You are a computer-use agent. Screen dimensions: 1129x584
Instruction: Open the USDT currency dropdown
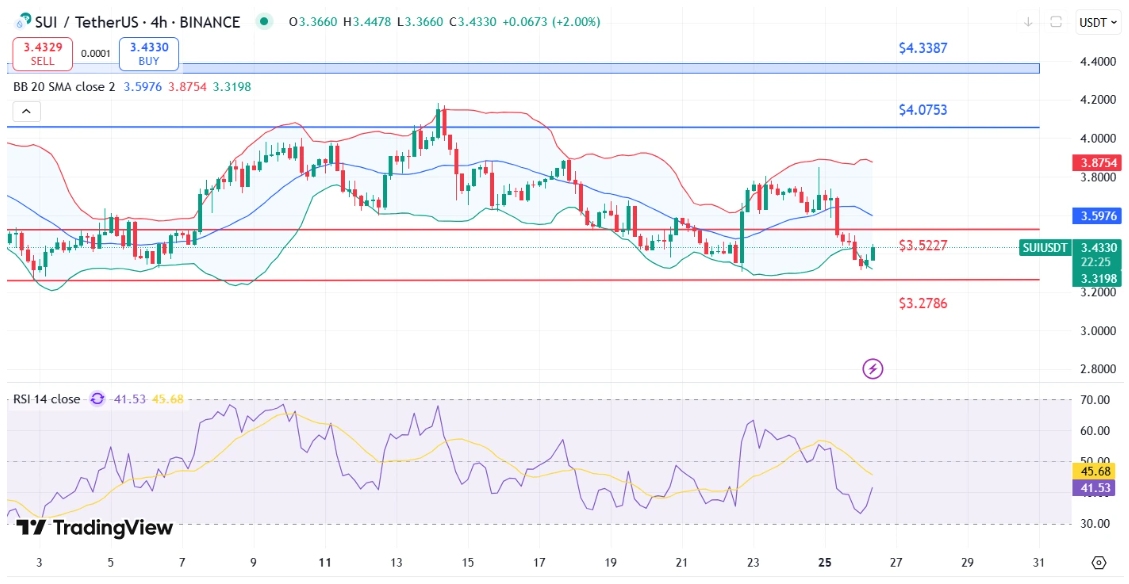pyautogui.click(x=1097, y=22)
